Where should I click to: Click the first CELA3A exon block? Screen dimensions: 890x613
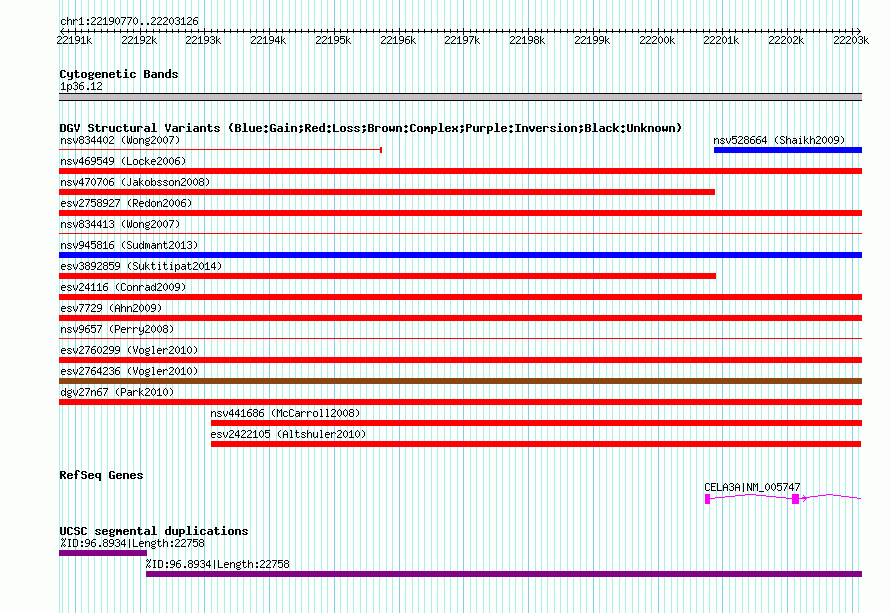(707, 499)
